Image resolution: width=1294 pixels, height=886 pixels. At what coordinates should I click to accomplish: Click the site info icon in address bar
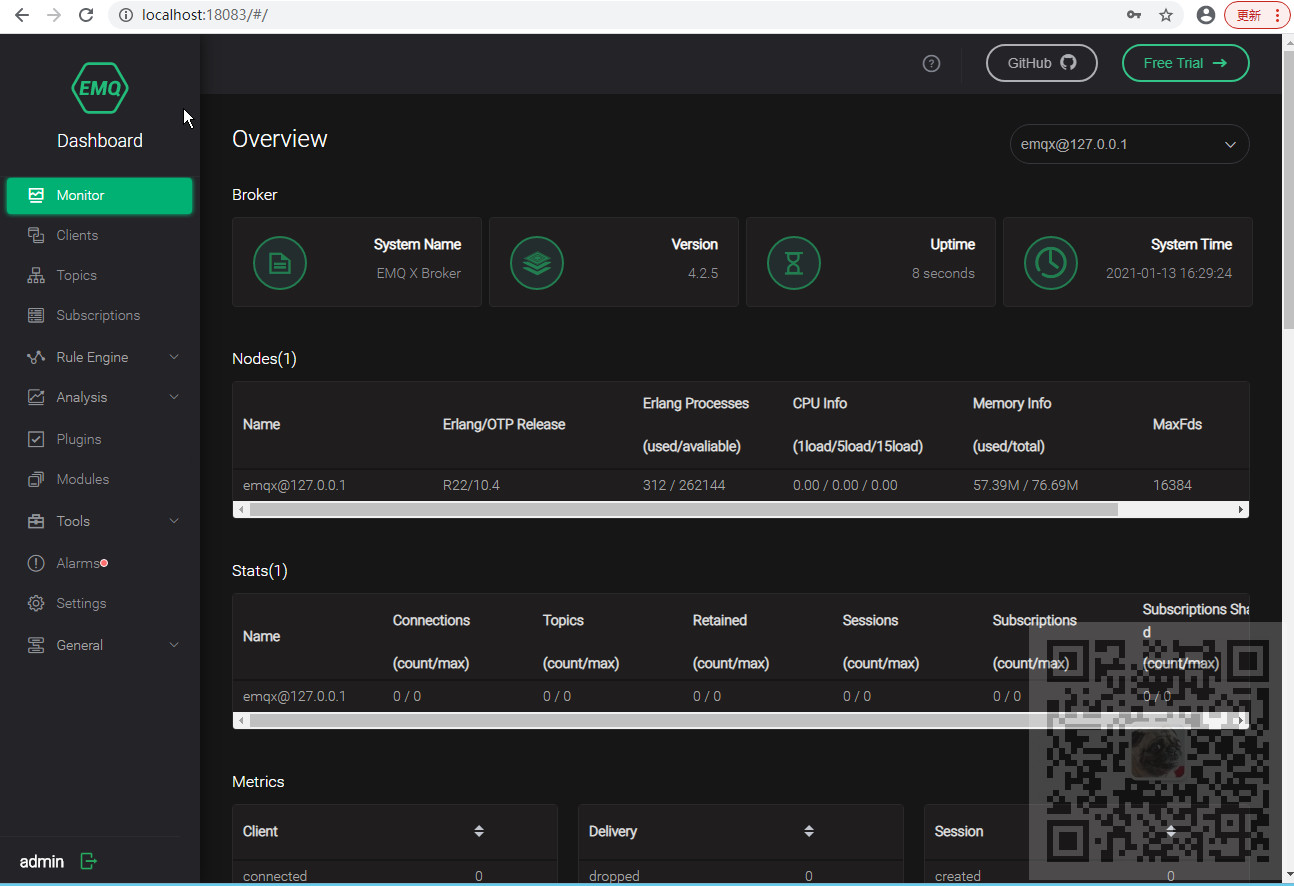[126, 15]
